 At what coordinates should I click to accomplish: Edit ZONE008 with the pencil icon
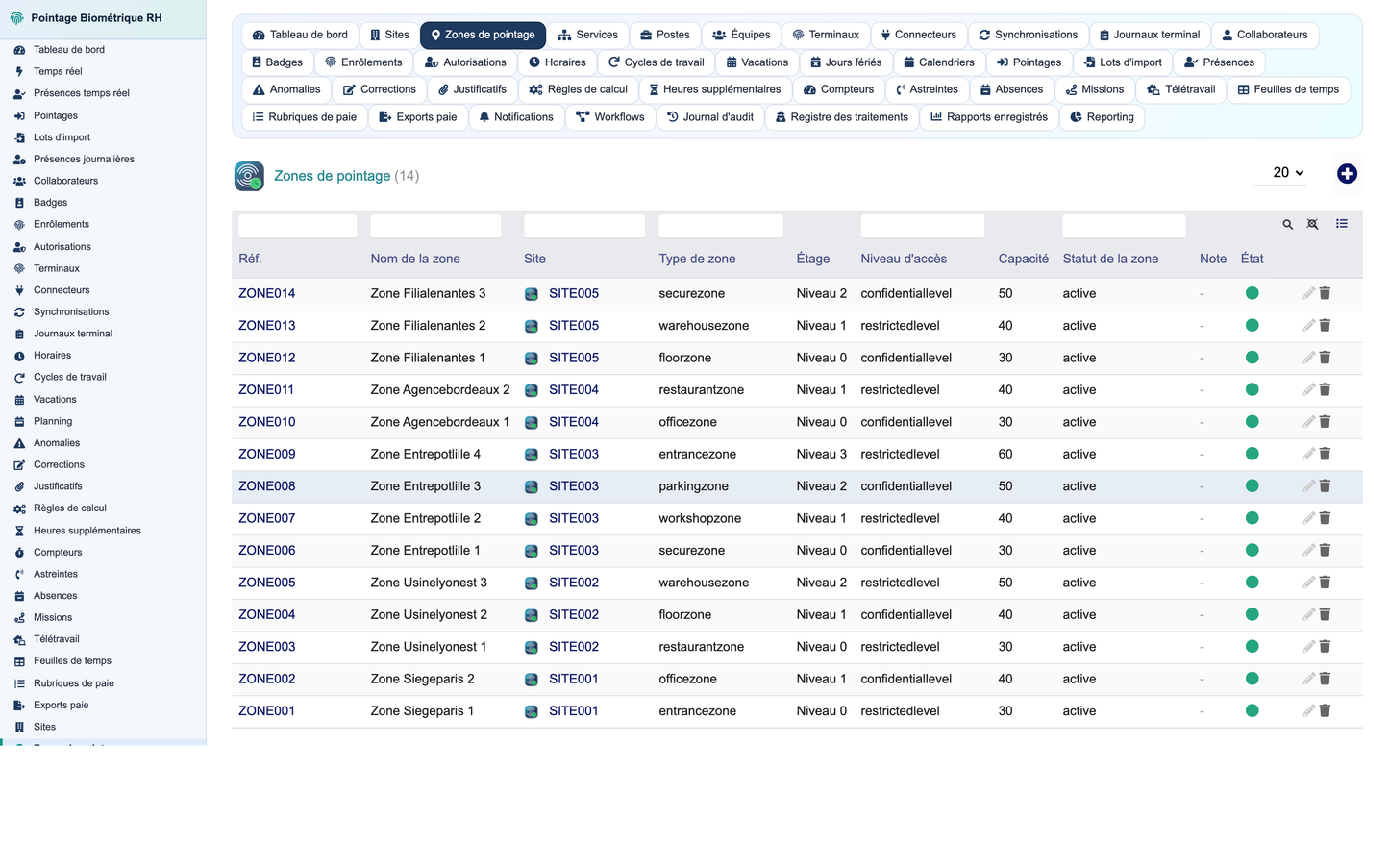pyautogui.click(x=1308, y=485)
